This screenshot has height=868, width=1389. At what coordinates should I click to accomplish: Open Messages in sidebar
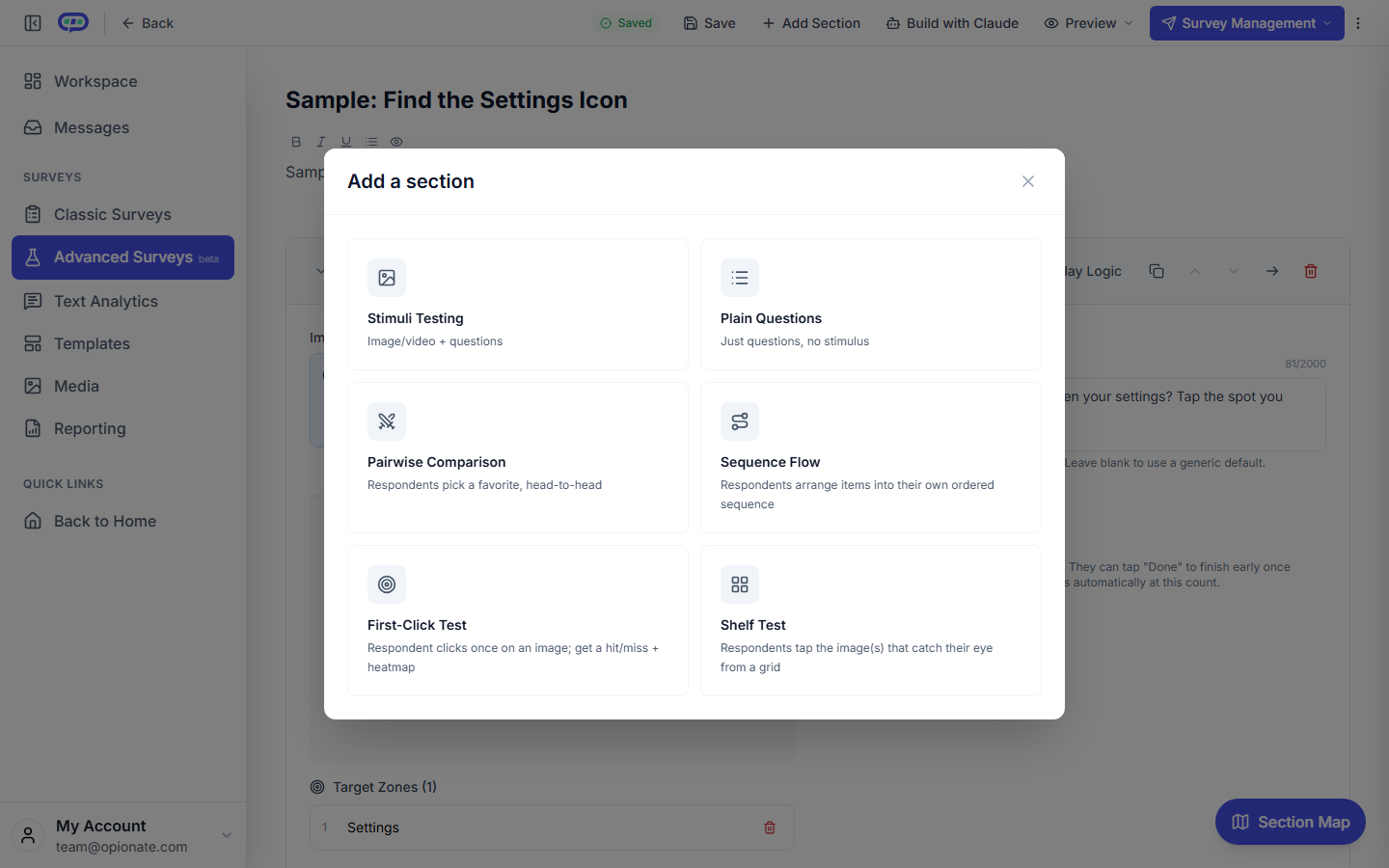point(123,127)
